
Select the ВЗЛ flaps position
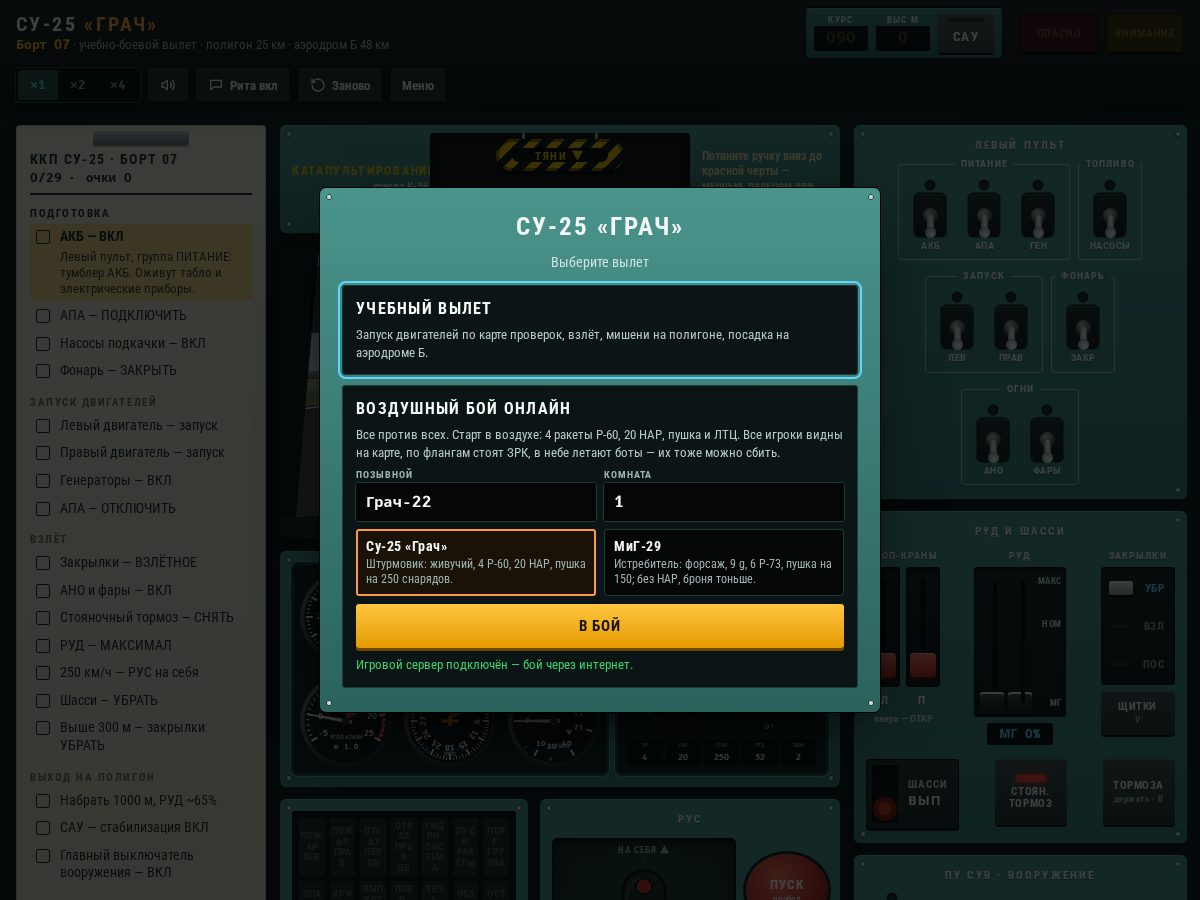(1138, 626)
